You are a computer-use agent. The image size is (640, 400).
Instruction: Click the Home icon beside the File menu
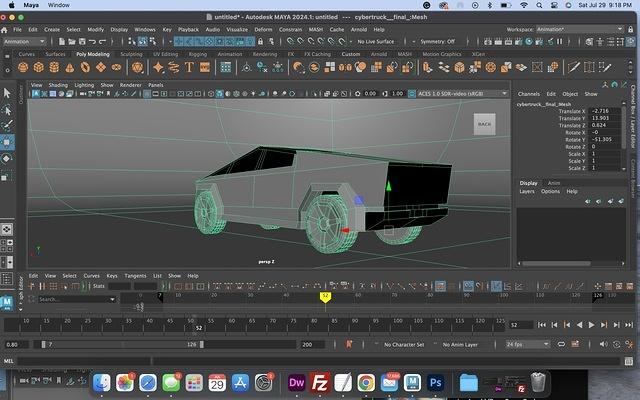[4, 30]
